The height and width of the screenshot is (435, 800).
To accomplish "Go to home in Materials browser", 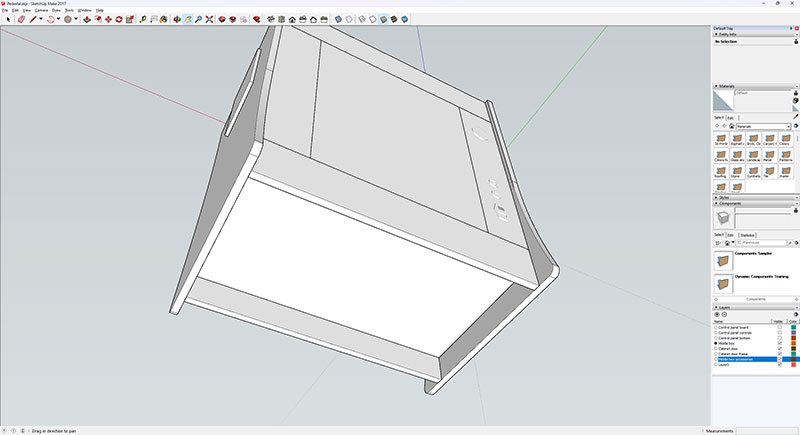I will [x=732, y=126].
